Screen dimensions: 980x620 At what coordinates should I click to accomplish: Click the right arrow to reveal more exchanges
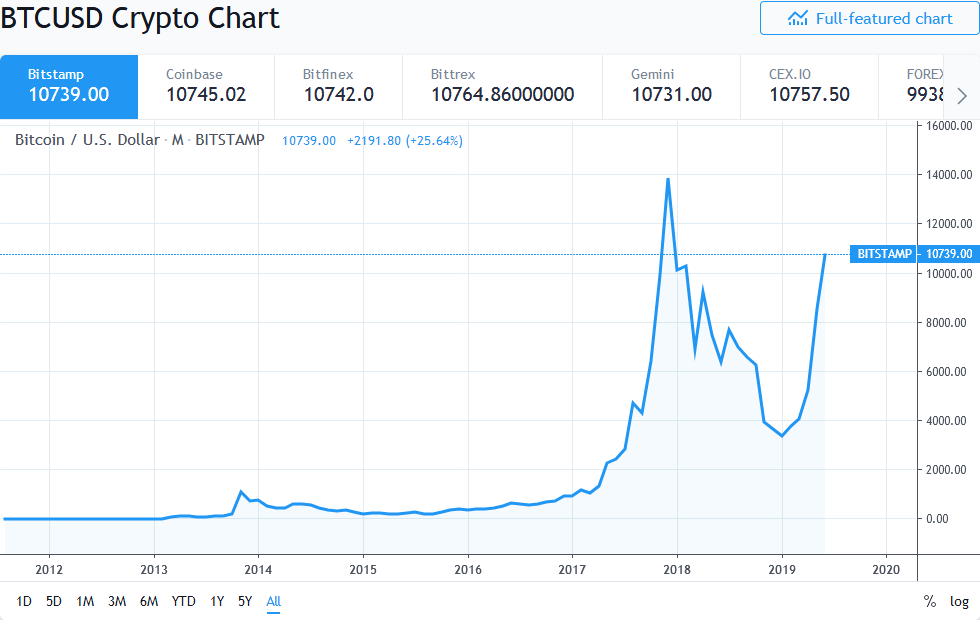point(961,95)
